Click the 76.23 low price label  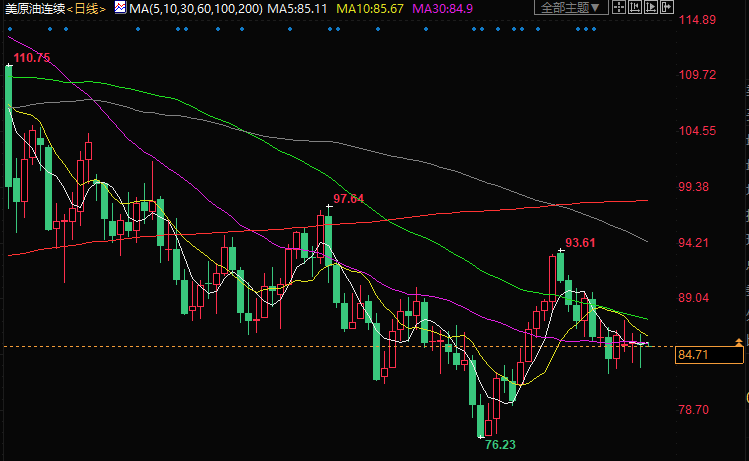pyautogui.click(x=500, y=444)
